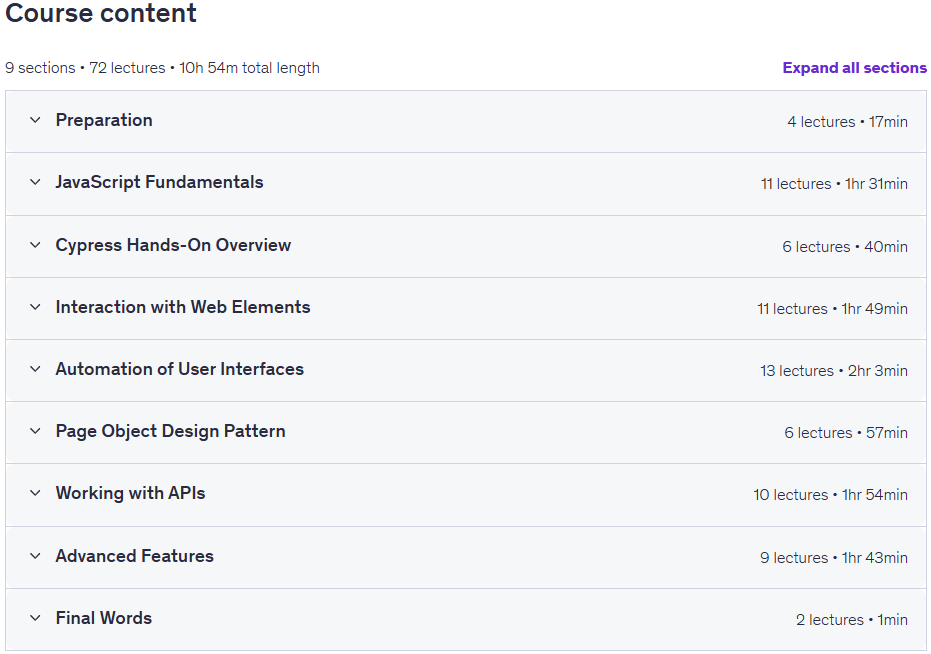Select the Working with APIs title

click(x=130, y=493)
